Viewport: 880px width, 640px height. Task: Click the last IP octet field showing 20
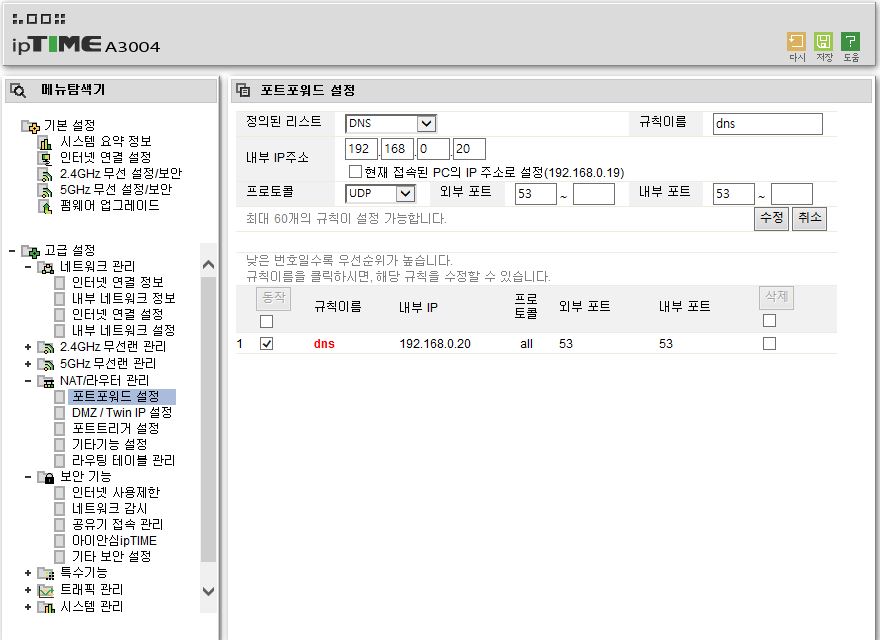point(469,149)
